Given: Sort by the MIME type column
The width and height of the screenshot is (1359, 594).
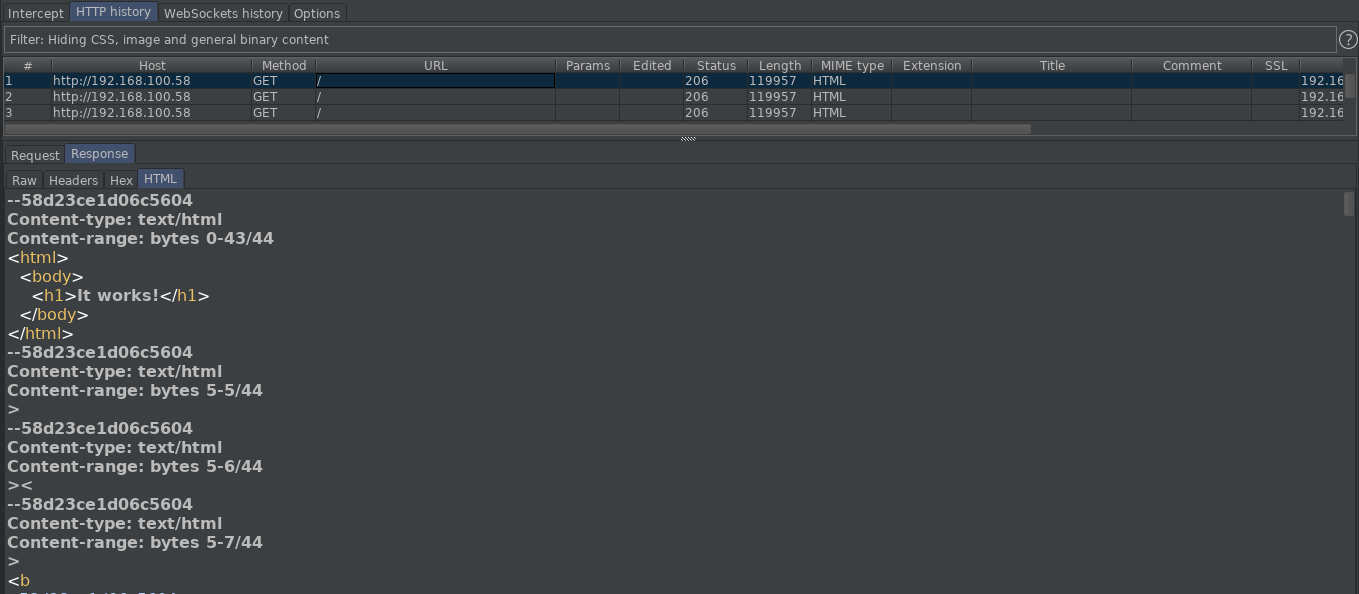Looking at the screenshot, I should coord(851,65).
